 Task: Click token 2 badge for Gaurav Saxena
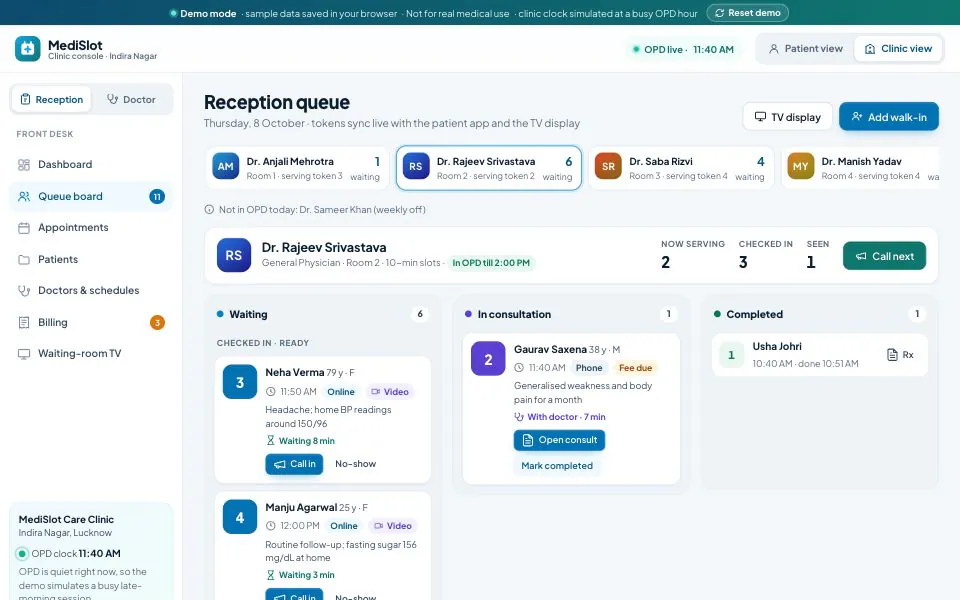coord(488,359)
